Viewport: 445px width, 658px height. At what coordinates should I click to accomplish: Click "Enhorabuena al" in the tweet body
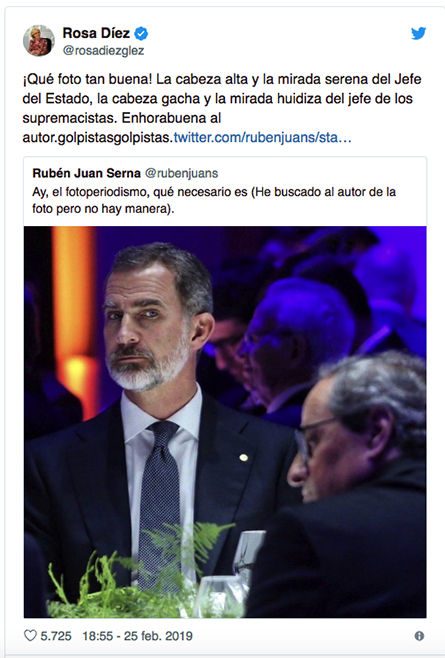171,118
